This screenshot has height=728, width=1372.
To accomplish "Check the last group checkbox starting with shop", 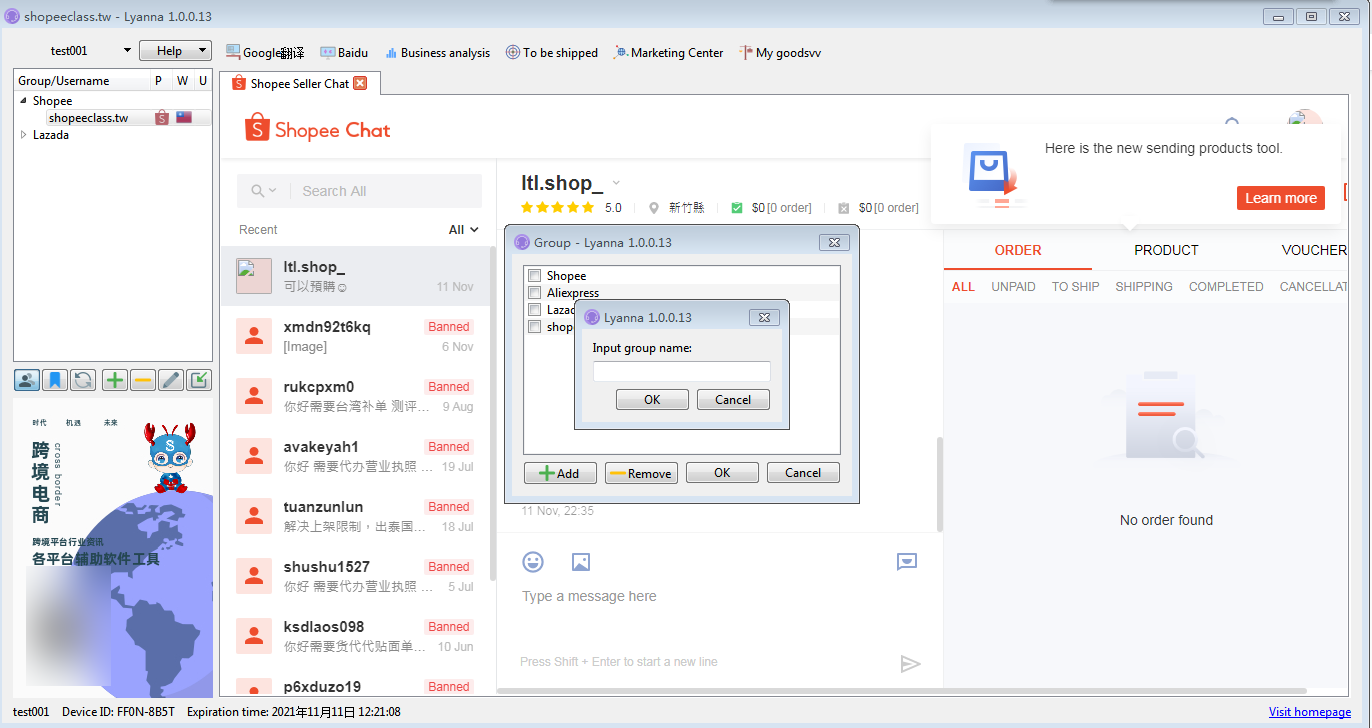I will [x=535, y=327].
